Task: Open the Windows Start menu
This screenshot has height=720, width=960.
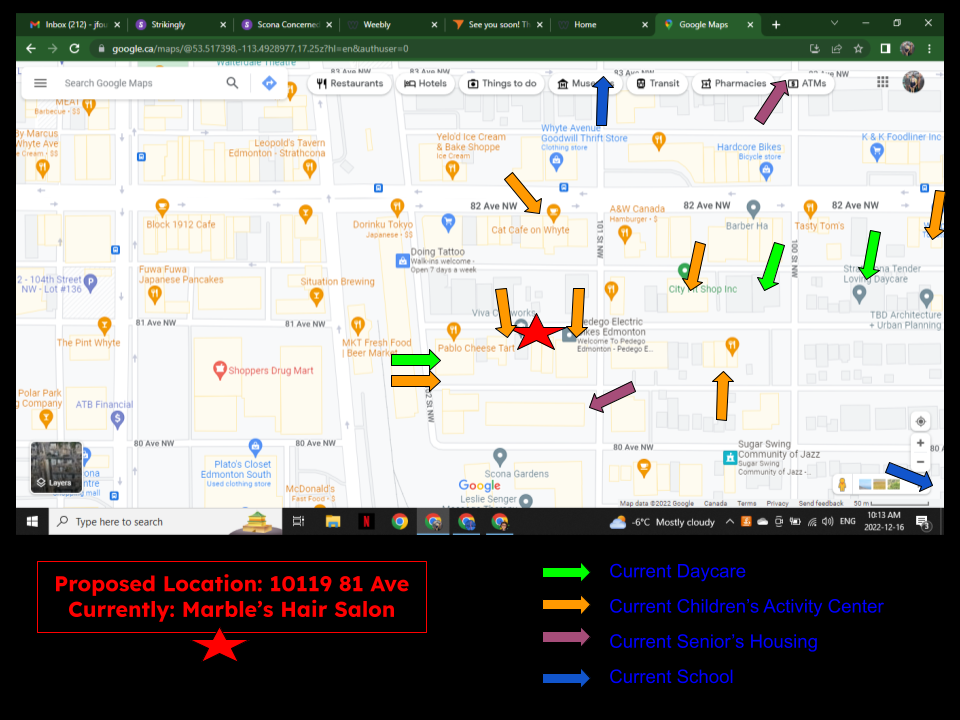Action: [x=32, y=522]
